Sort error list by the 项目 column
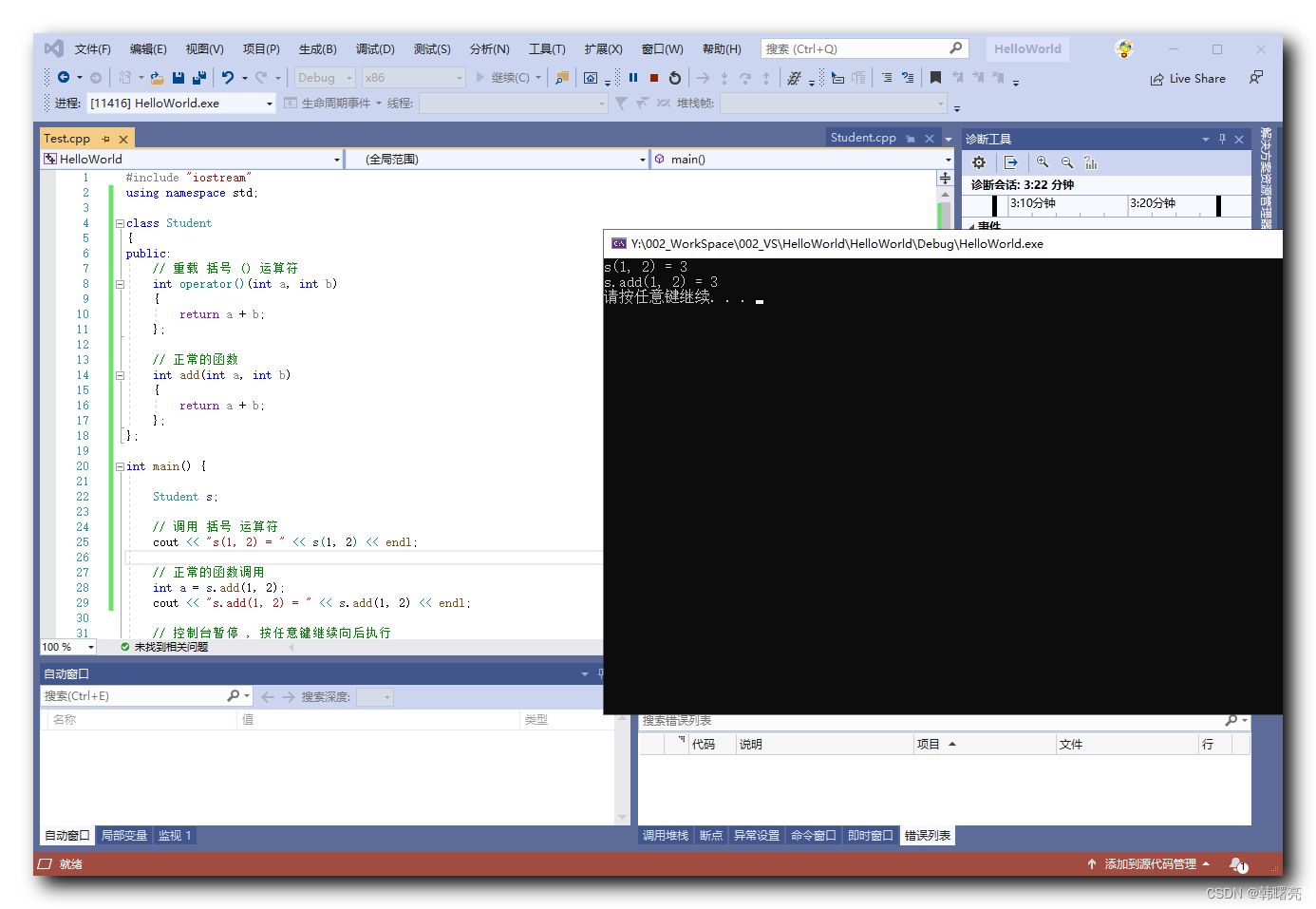The image size is (1316, 909). click(985, 745)
